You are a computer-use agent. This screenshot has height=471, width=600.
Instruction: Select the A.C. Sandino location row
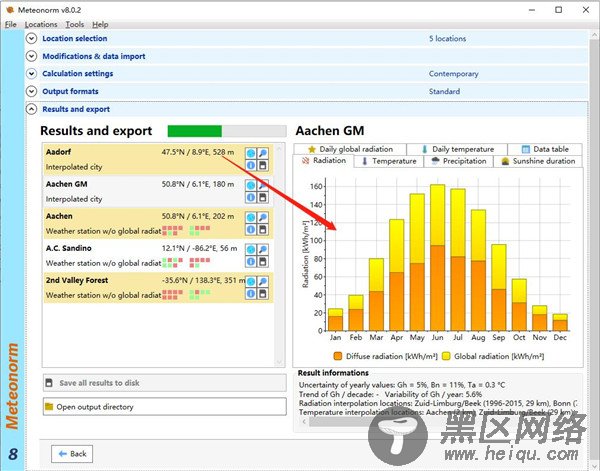[158, 256]
